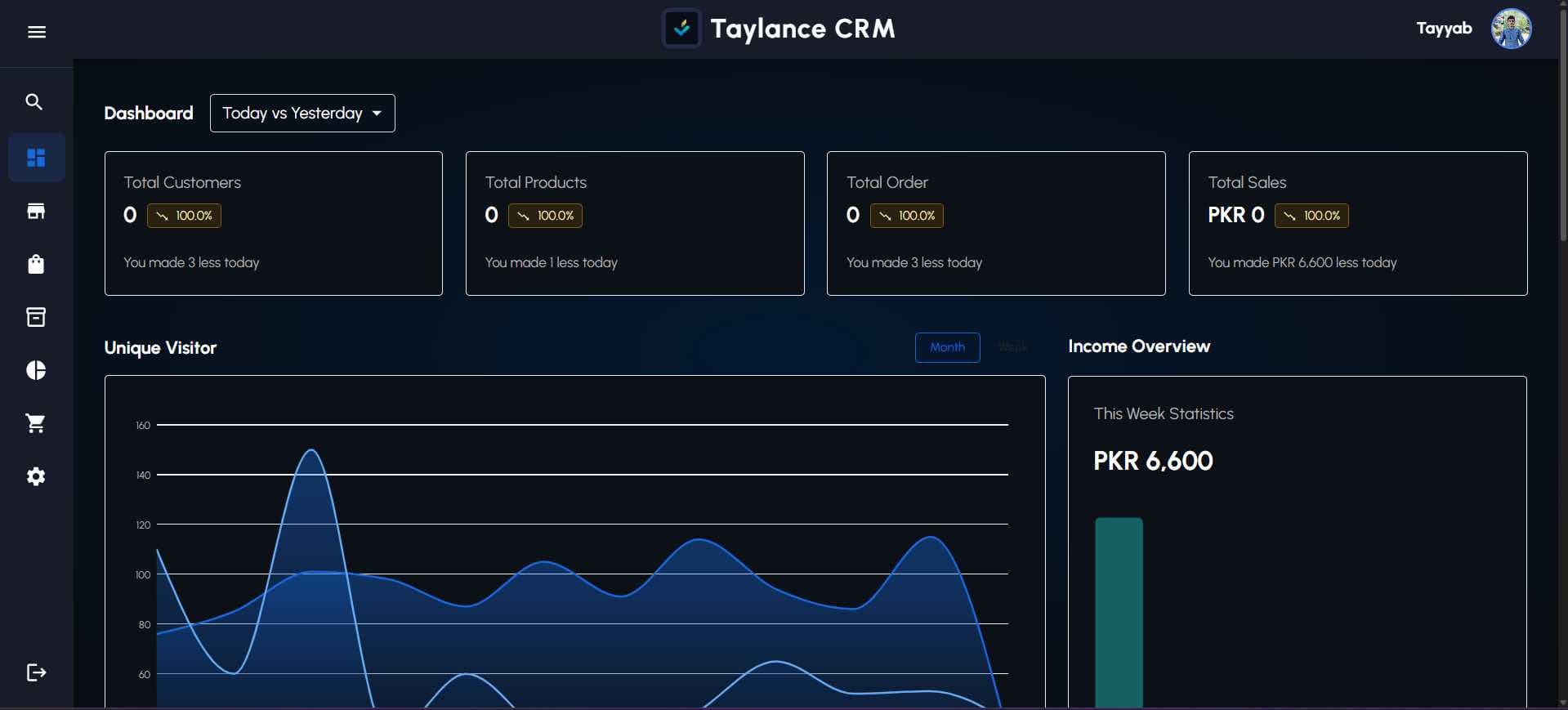Open the pie chart analytics icon
Viewport: 1568px width, 710px height.
click(36, 370)
